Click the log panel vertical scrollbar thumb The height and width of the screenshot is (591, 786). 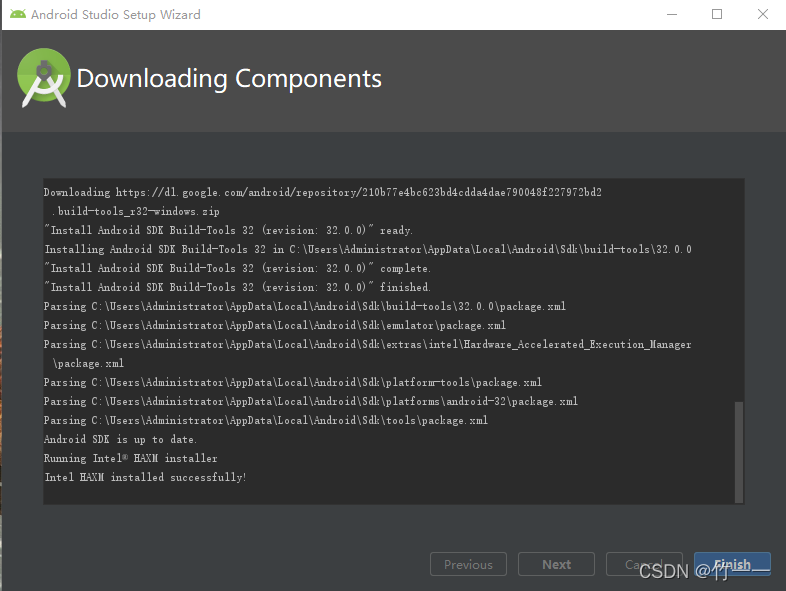738,451
